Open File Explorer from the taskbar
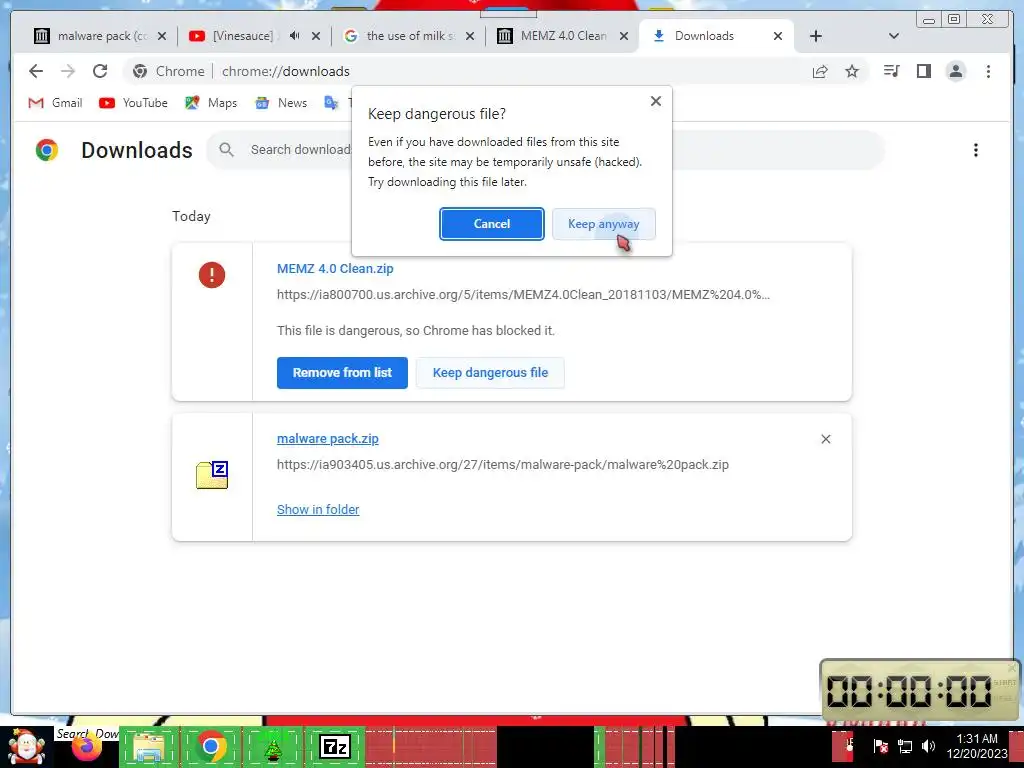 149,747
